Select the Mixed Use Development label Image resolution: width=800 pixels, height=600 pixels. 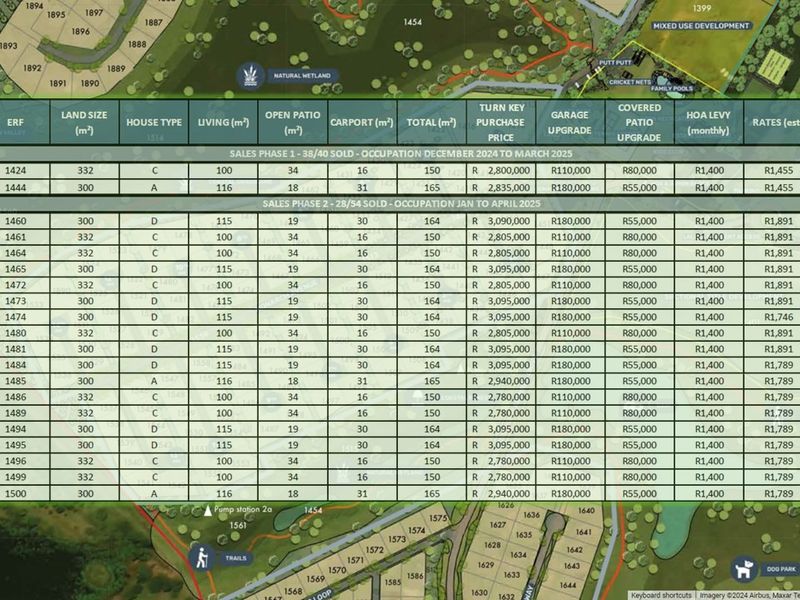[x=701, y=26]
